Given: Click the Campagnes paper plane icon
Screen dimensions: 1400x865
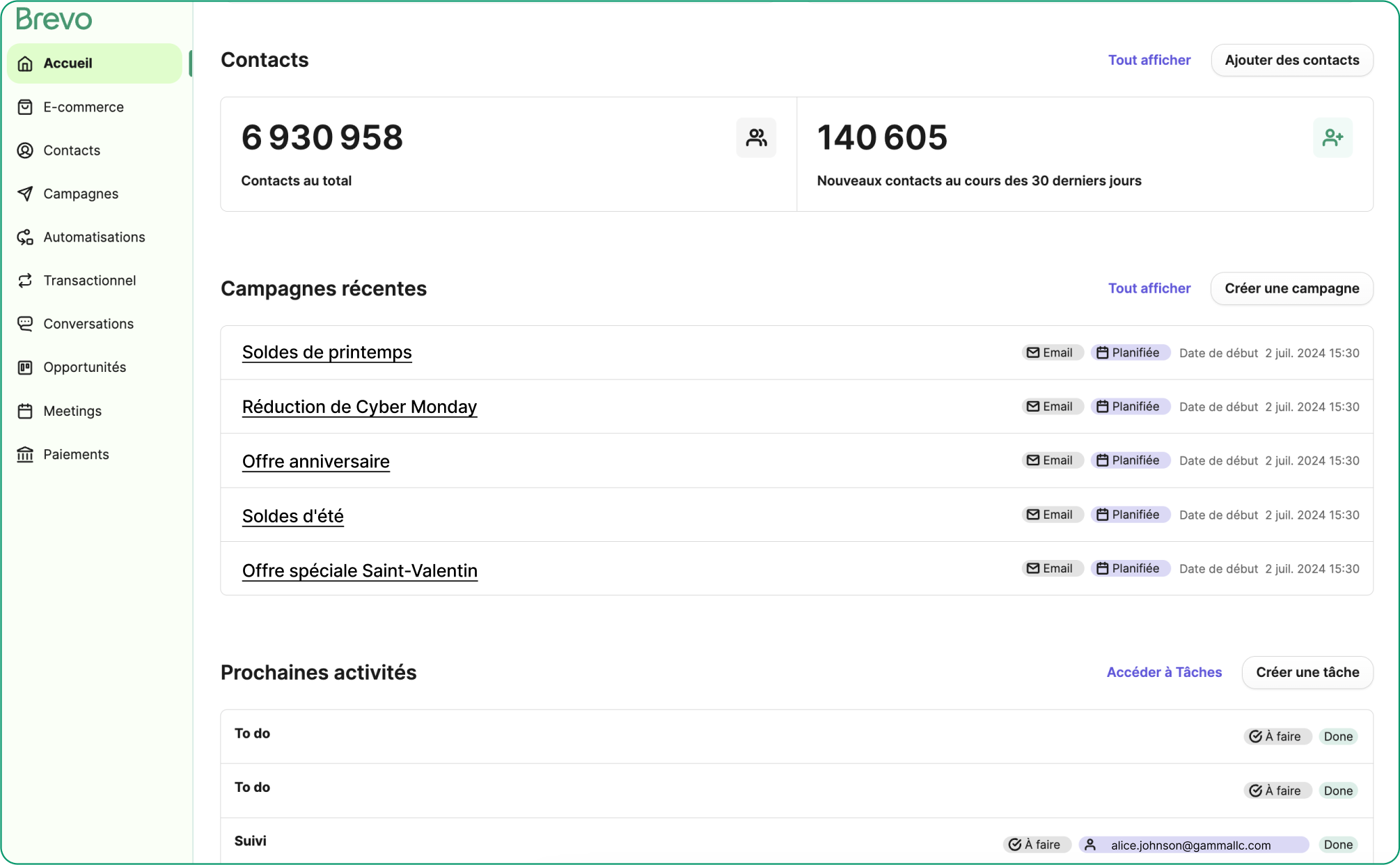Looking at the screenshot, I should coord(25,194).
